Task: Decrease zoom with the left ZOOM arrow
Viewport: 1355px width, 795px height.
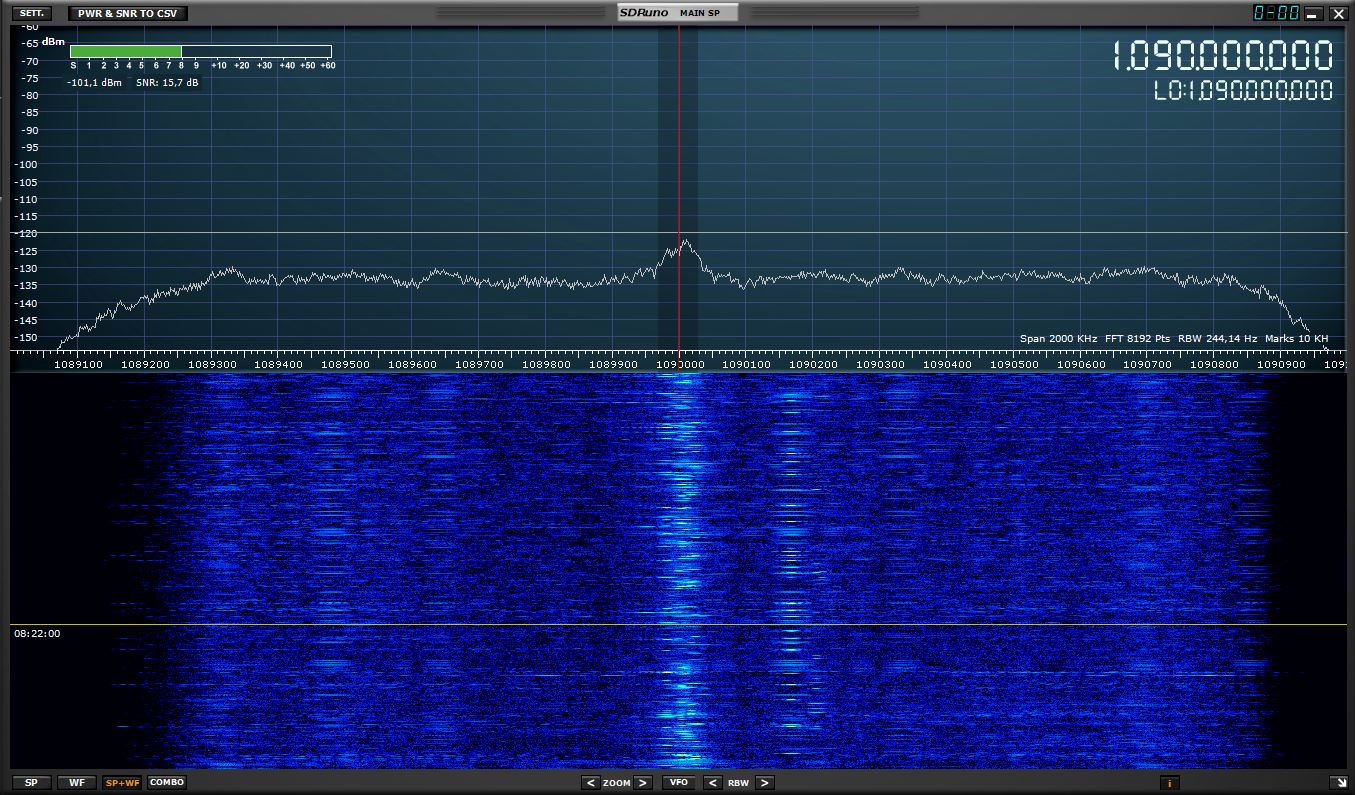Action: point(591,783)
